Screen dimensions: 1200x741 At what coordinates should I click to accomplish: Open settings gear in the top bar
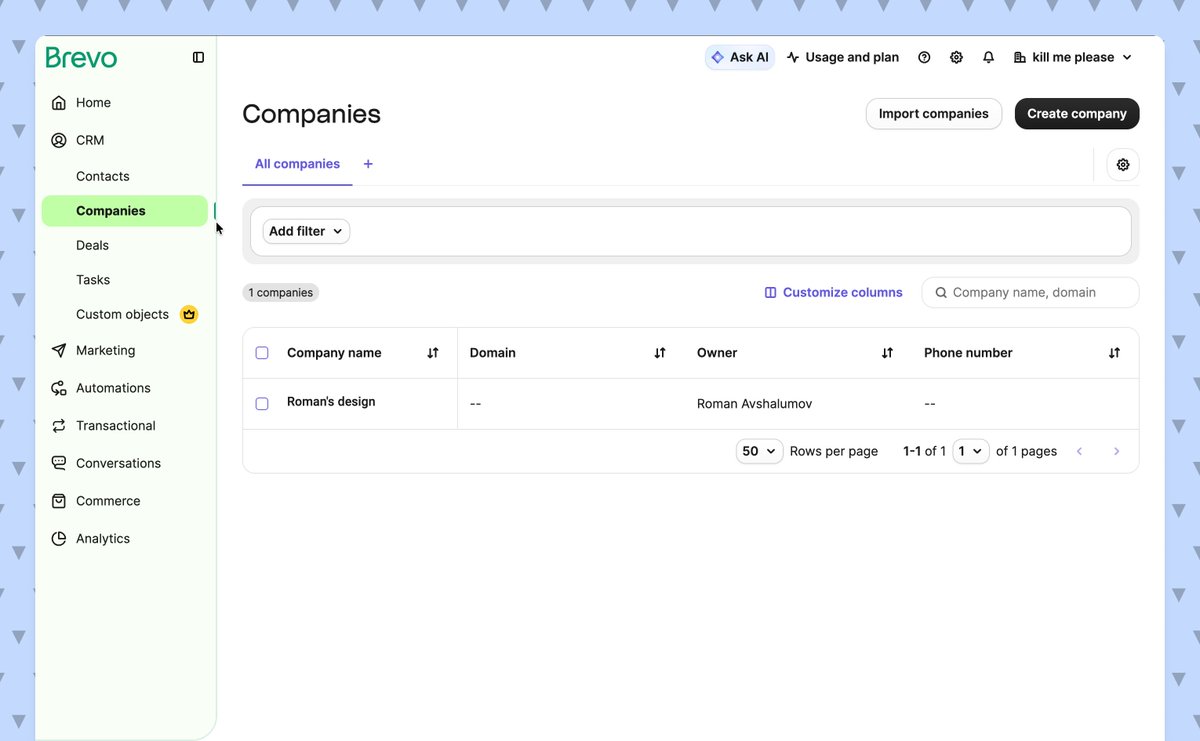tap(956, 58)
